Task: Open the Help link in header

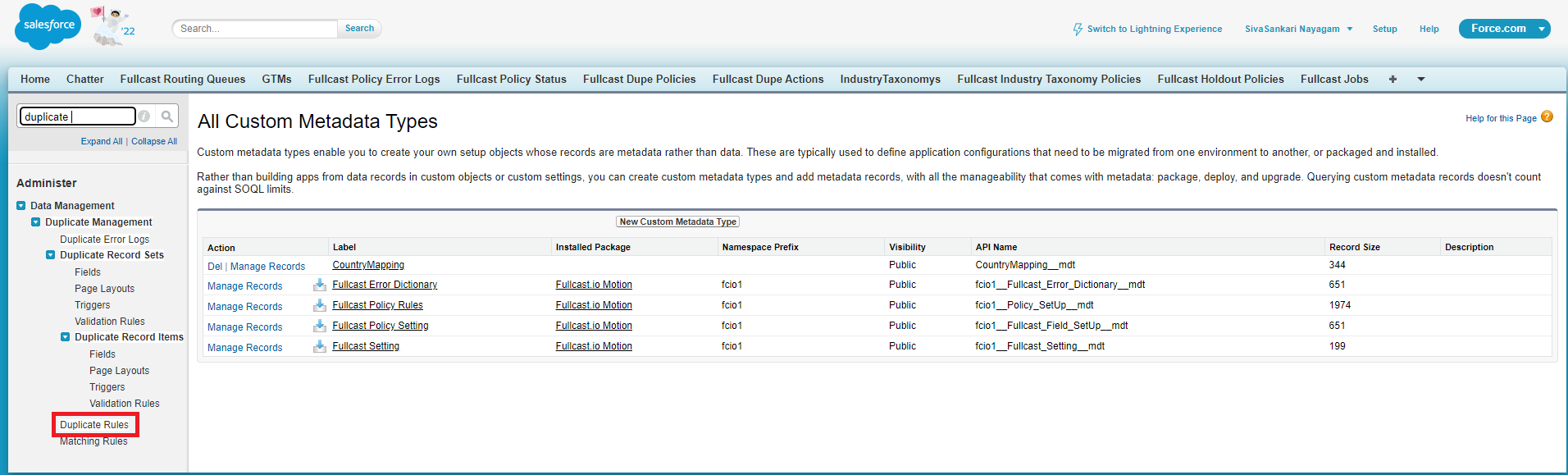Action: (x=1429, y=29)
